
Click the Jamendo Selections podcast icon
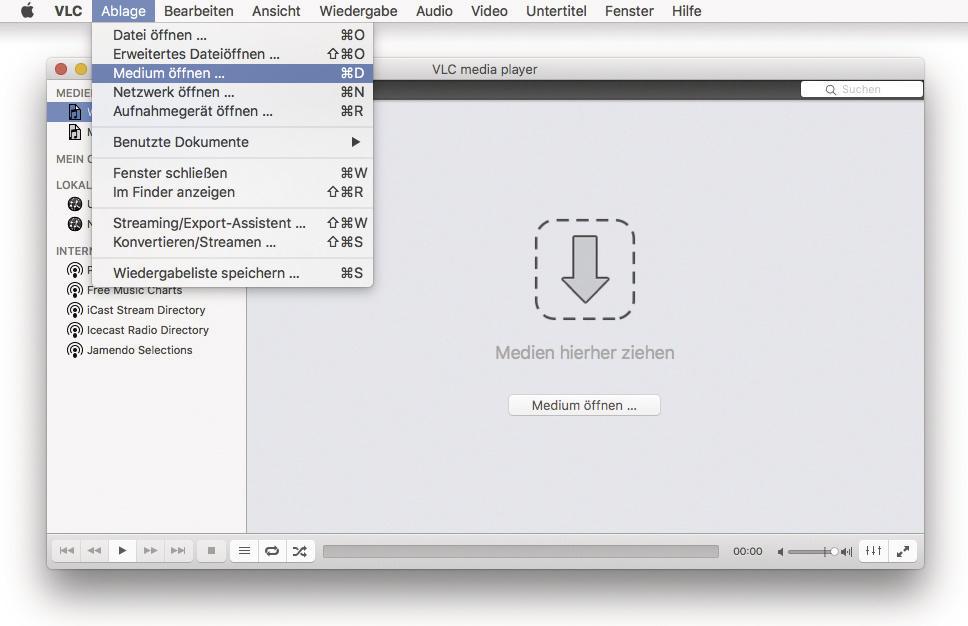click(x=75, y=351)
